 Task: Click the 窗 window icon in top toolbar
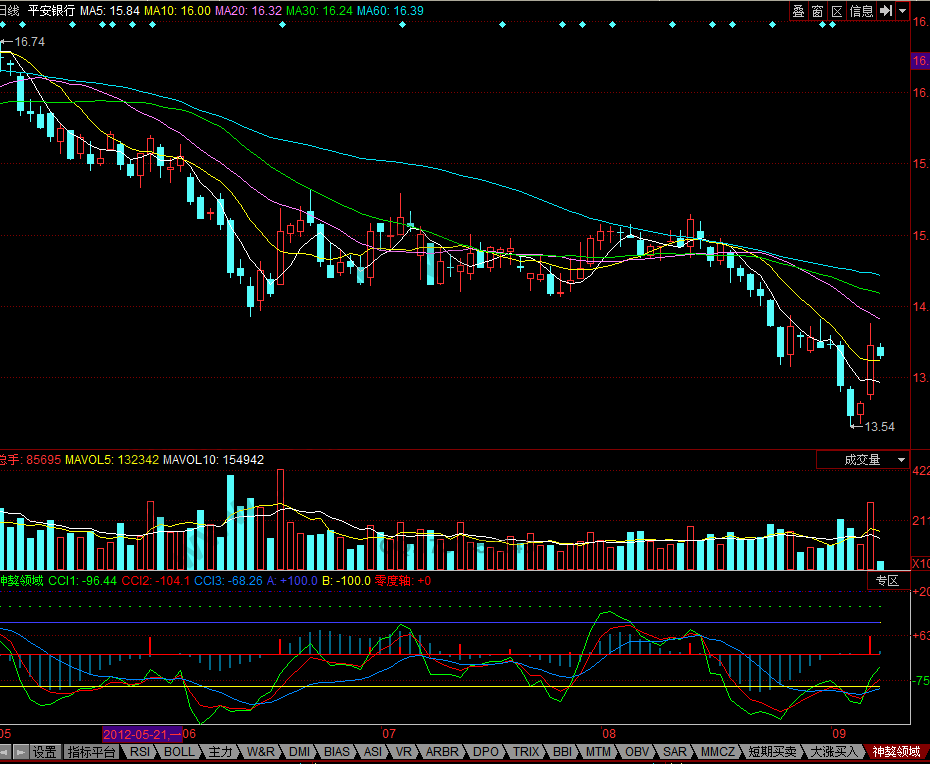coord(817,11)
